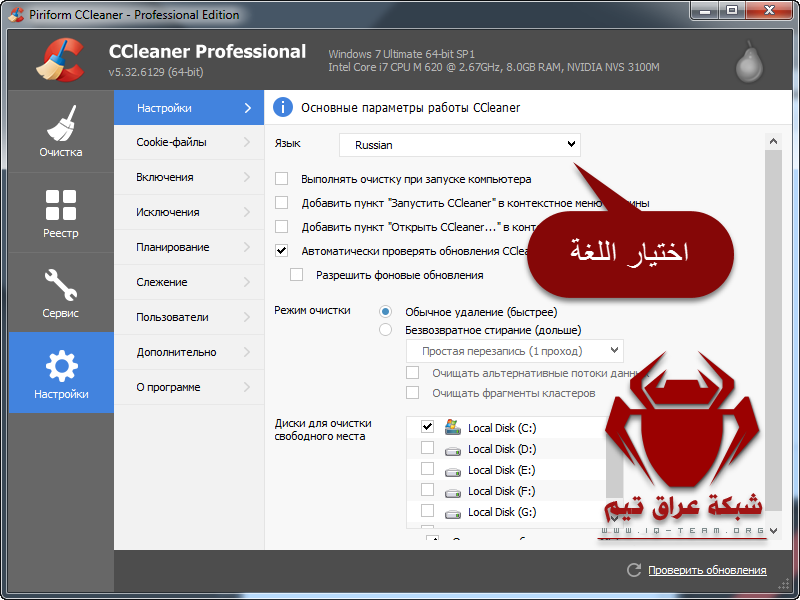Toggle Очищать альтернативные потоки данных checkbox
Viewport: 800px width, 600px height.
[412, 372]
